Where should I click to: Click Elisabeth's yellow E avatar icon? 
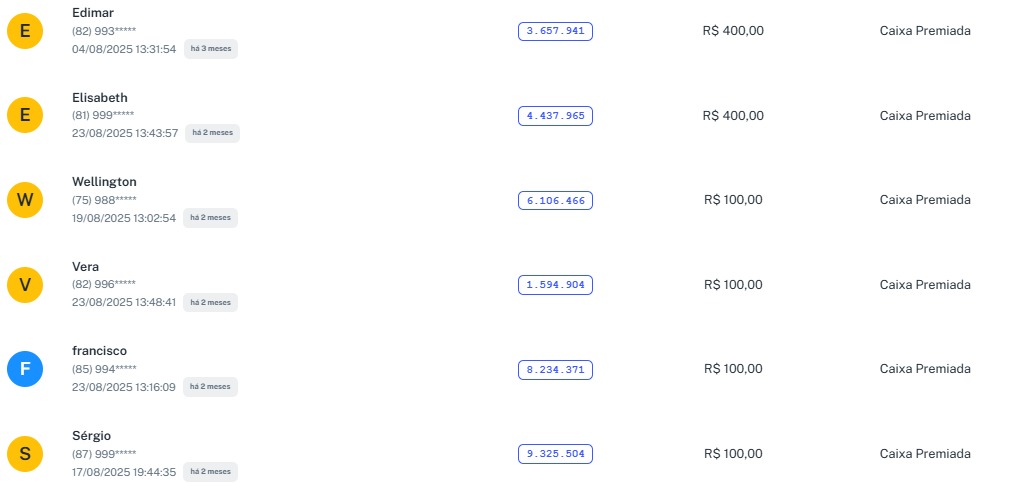click(x=25, y=116)
